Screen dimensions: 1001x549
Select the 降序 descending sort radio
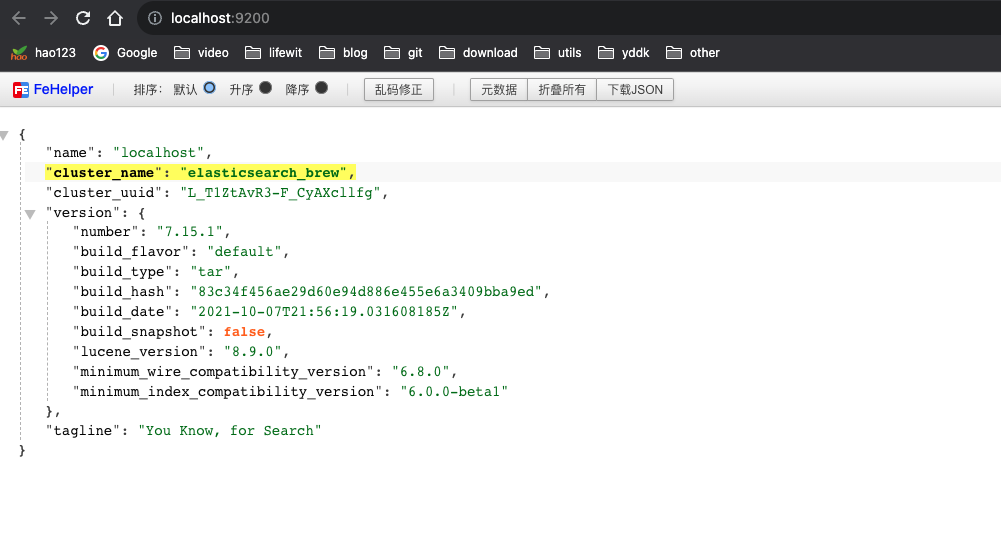pos(322,88)
